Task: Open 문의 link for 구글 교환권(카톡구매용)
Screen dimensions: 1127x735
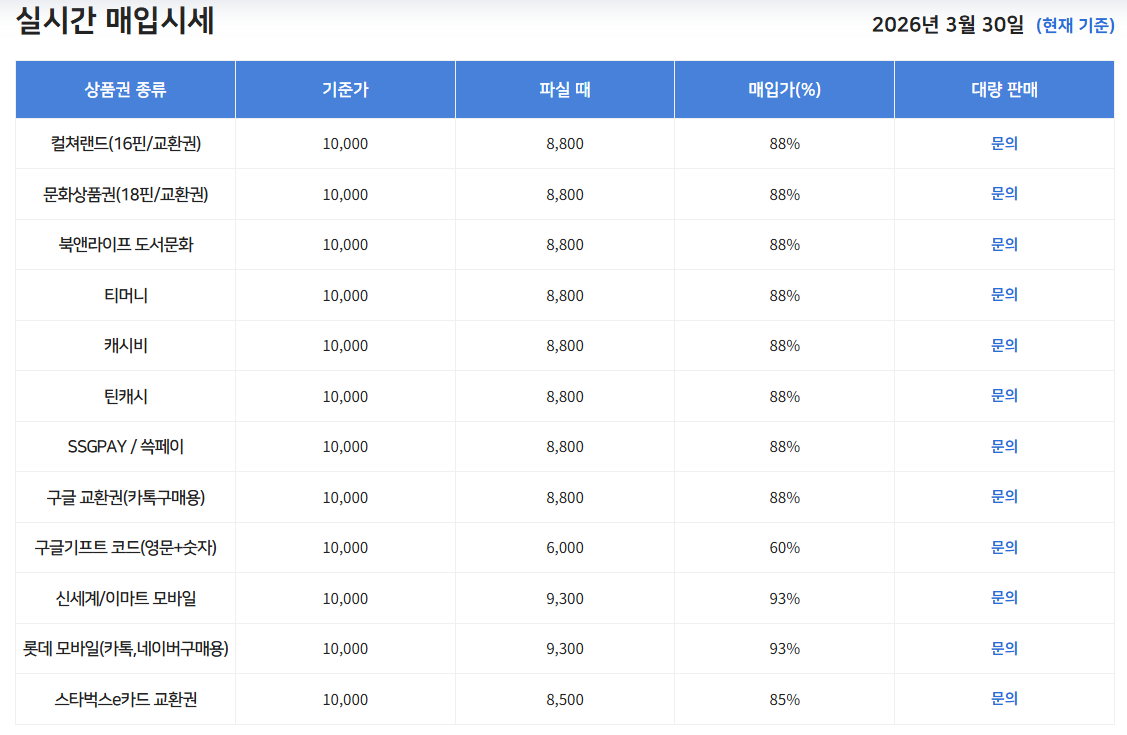Action: [x=1004, y=496]
